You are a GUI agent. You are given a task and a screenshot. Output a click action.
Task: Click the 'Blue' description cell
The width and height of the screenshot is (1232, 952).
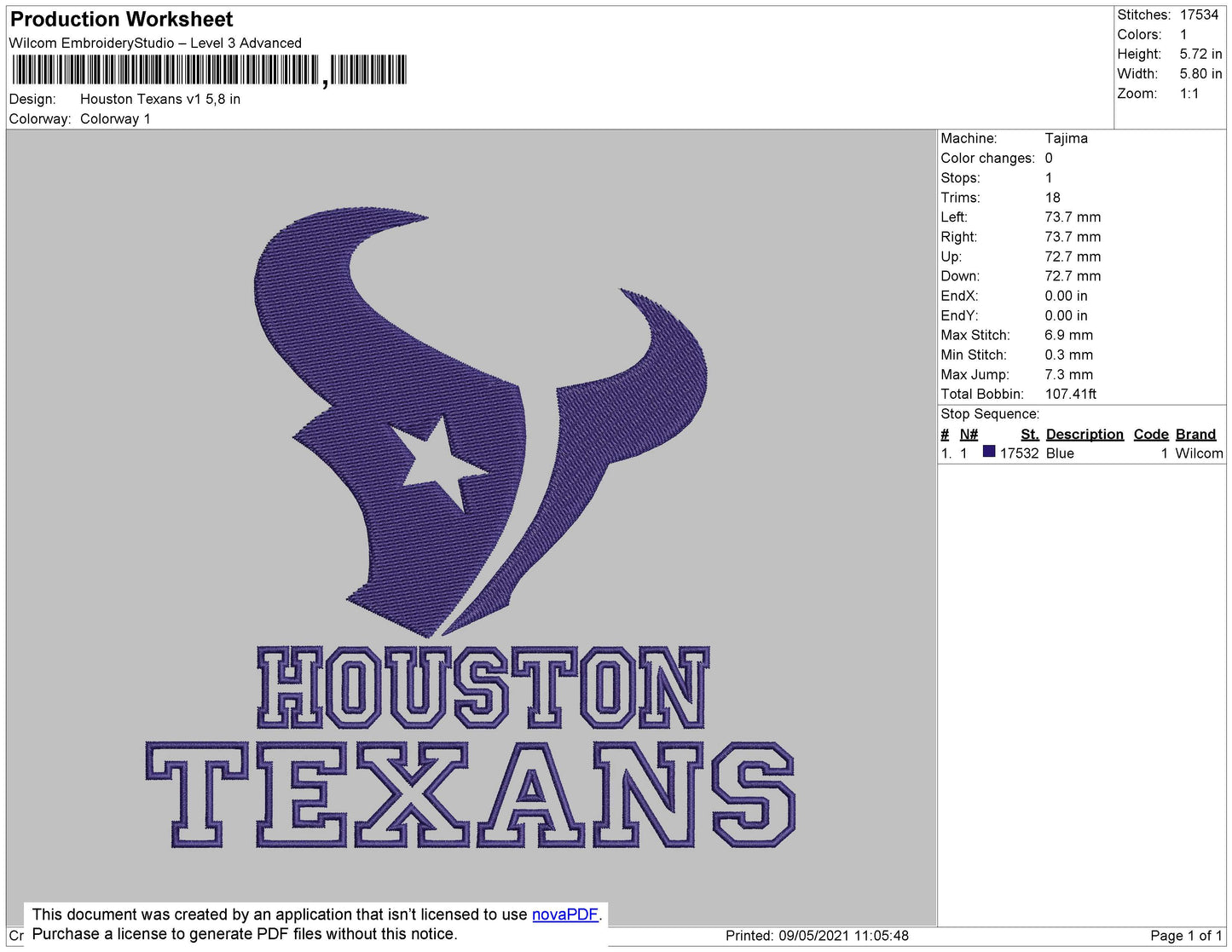(1060, 453)
